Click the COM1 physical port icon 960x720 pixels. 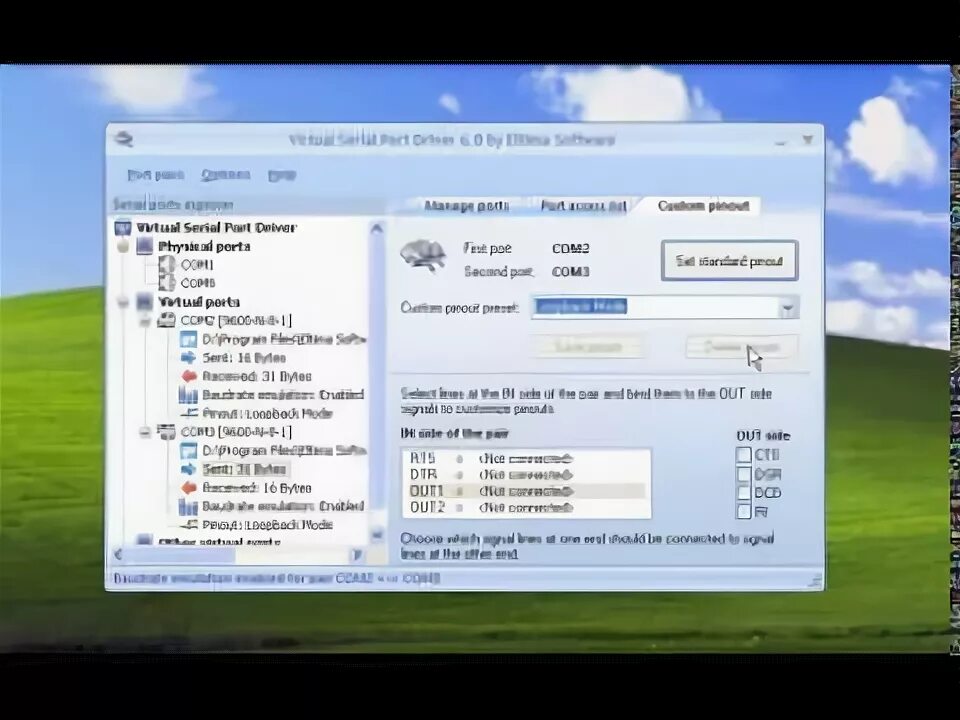pyautogui.click(x=167, y=264)
